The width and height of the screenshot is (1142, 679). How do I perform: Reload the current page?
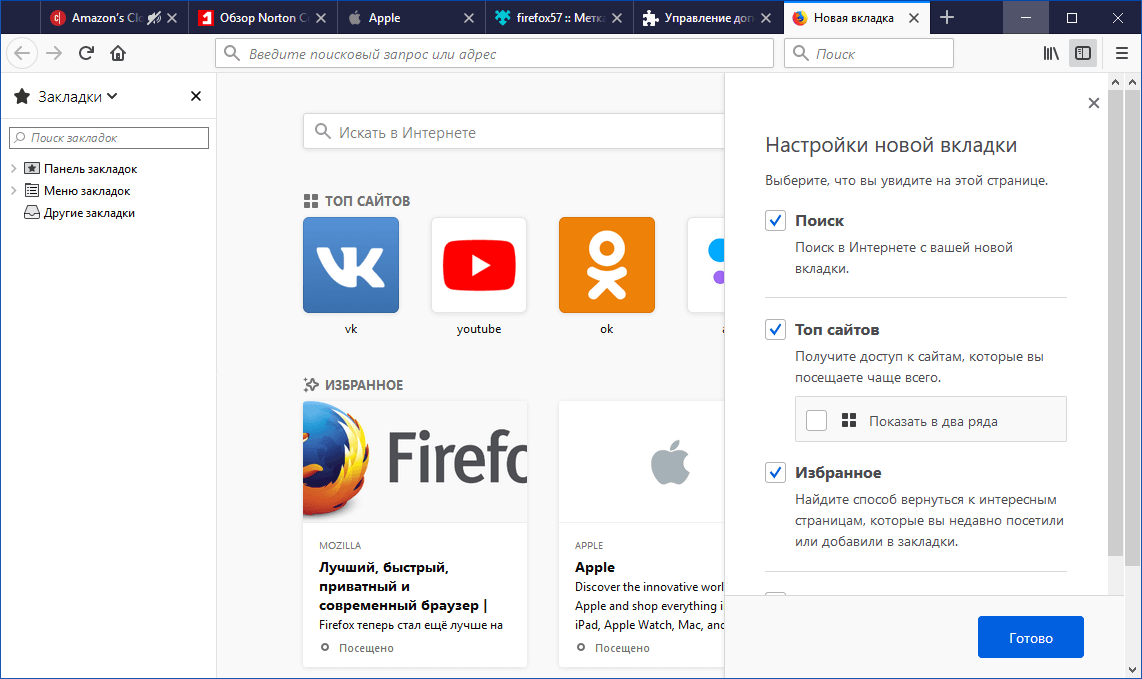(x=87, y=53)
